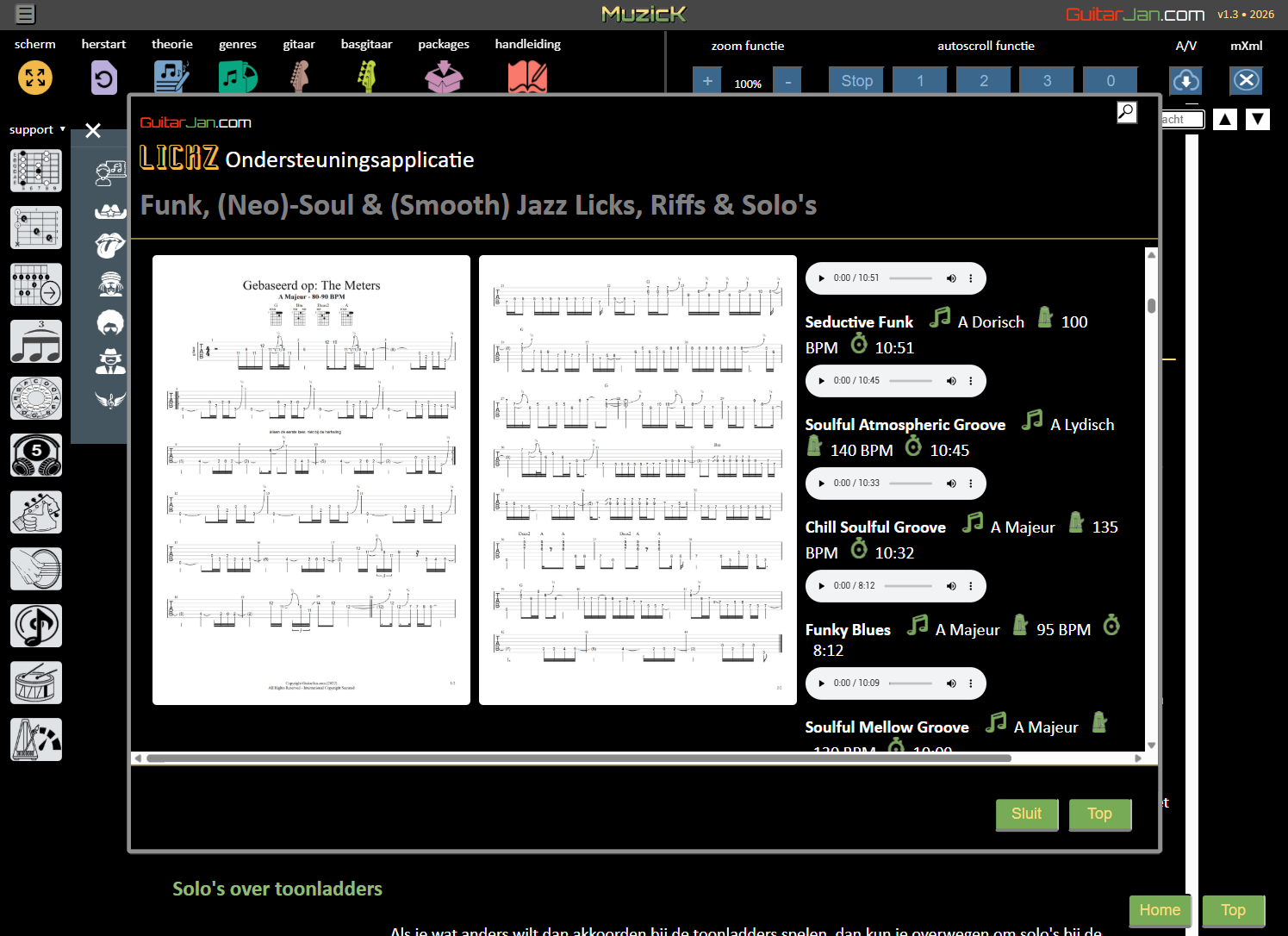Mute the Seductive Funk audio player
Image resolution: width=1288 pixels, height=936 pixels.
(x=951, y=278)
